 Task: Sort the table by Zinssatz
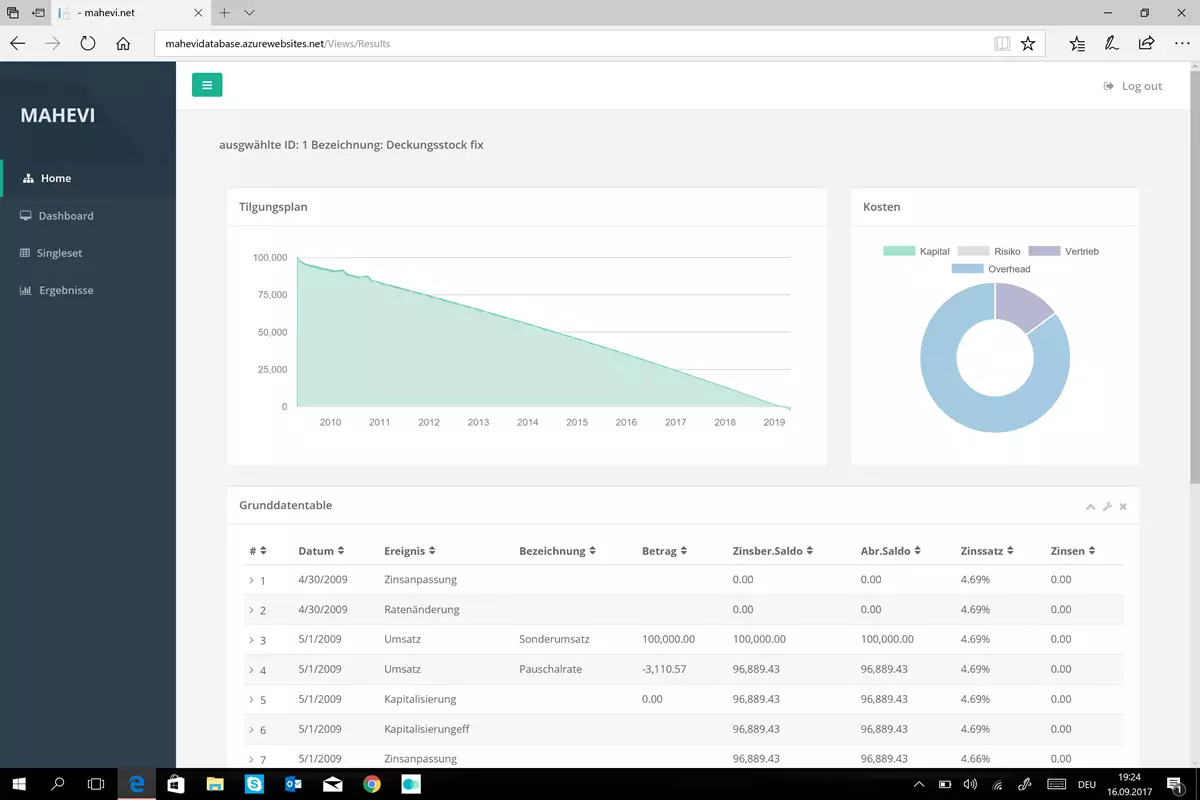988,550
